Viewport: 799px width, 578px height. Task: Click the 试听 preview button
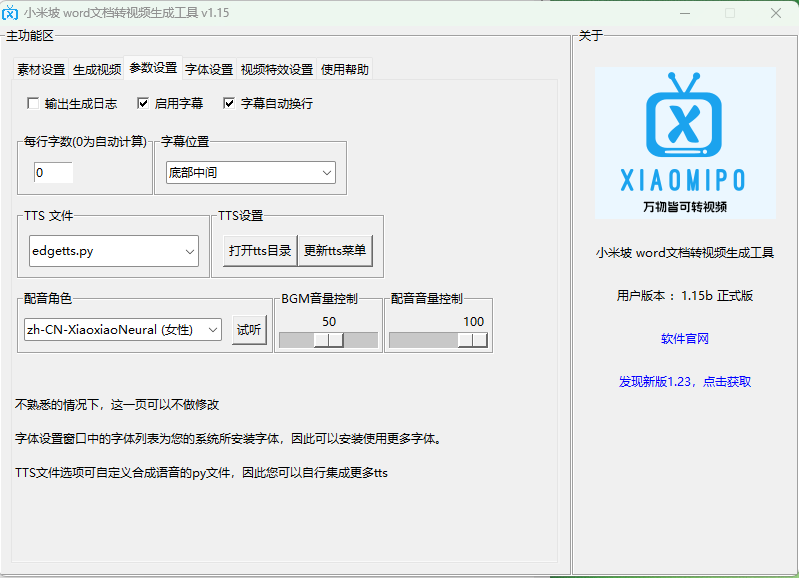[x=248, y=329]
